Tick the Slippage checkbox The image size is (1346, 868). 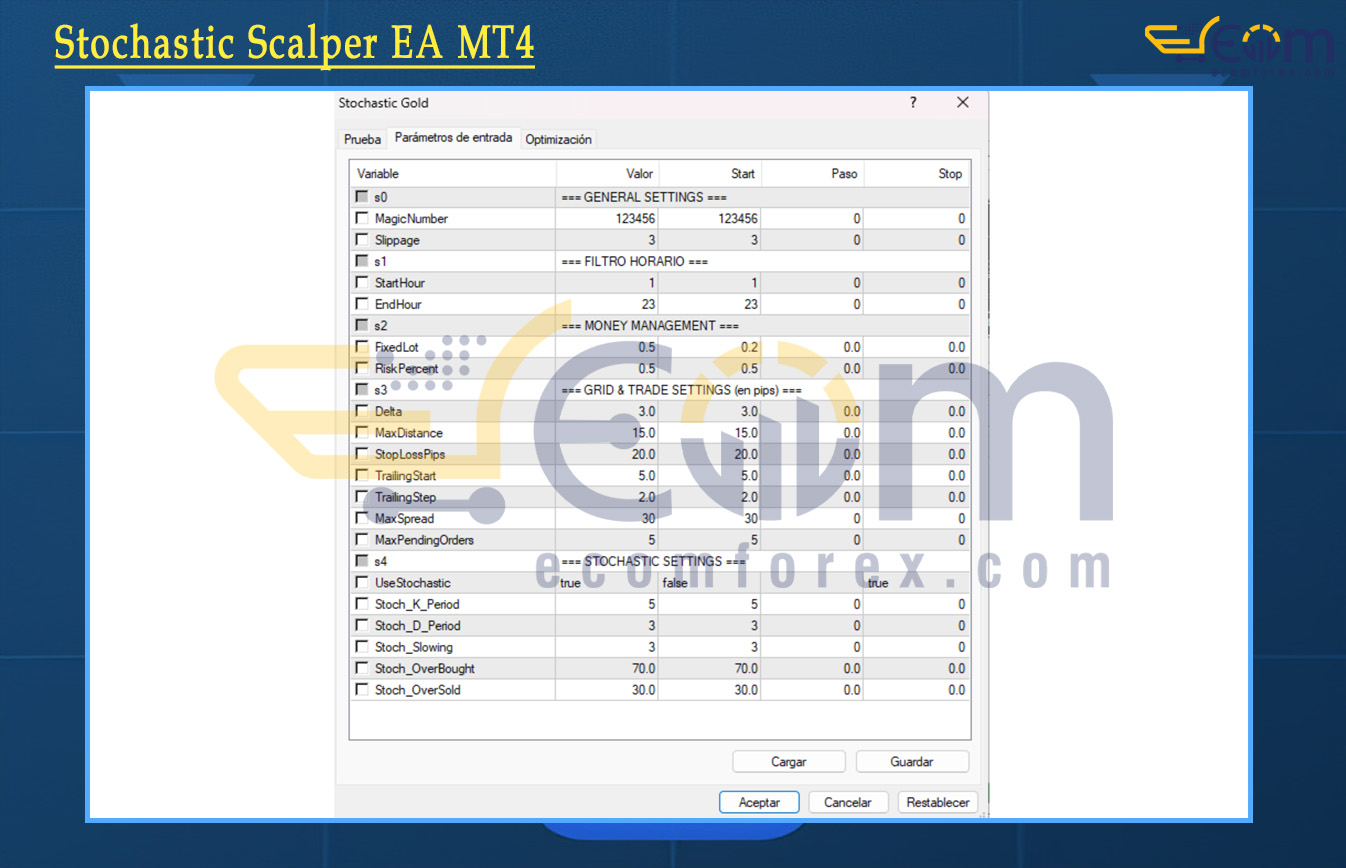click(362, 240)
